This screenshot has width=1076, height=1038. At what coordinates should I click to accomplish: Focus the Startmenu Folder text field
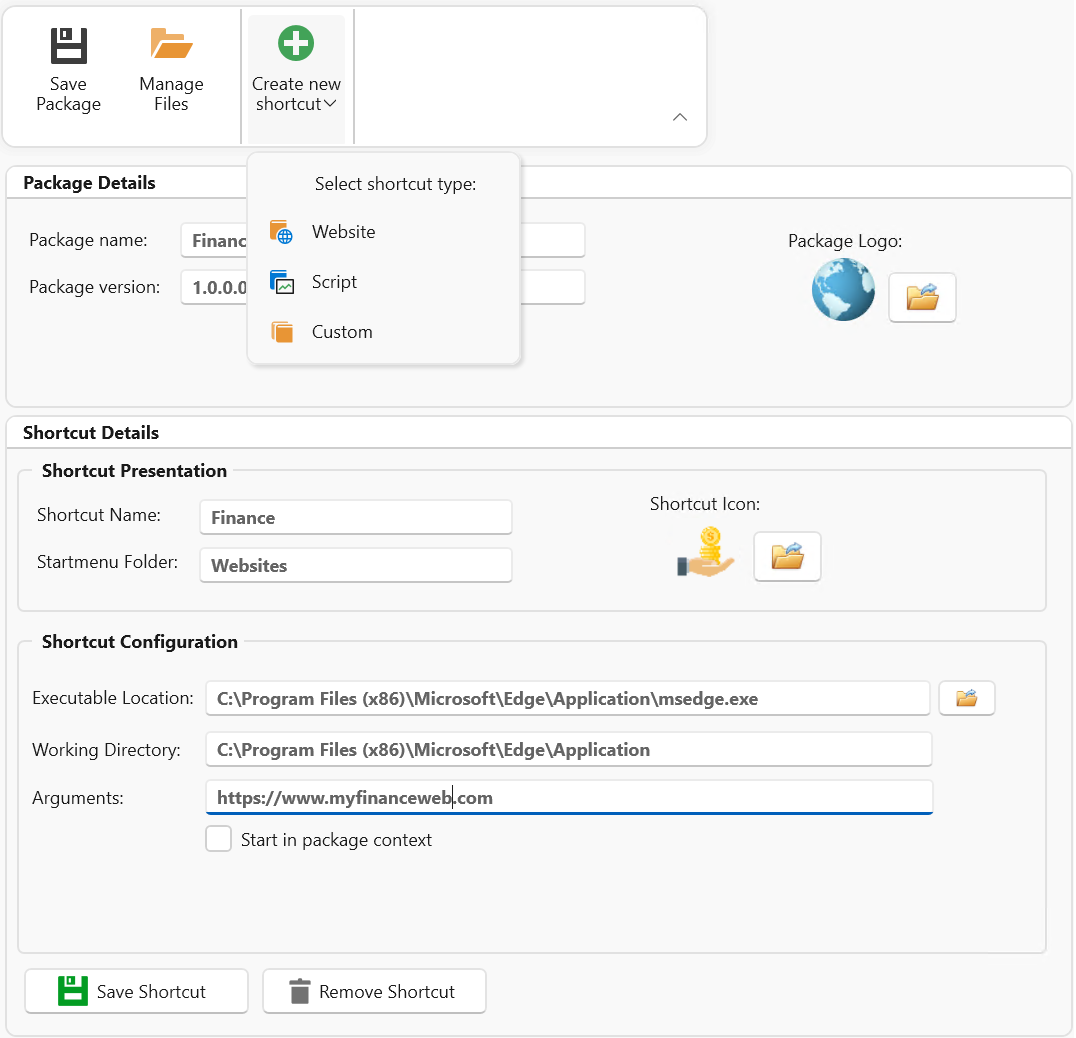[356, 565]
